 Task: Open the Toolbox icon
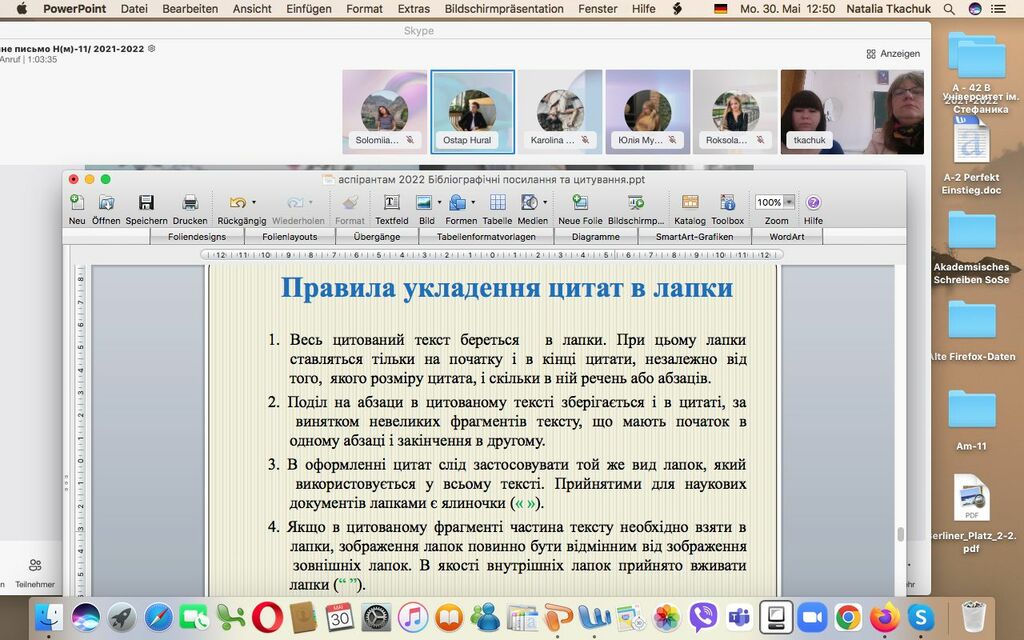(728, 202)
